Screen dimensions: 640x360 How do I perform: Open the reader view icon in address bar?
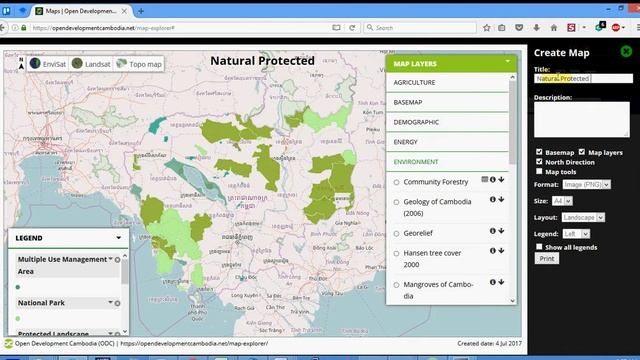(x=336, y=28)
